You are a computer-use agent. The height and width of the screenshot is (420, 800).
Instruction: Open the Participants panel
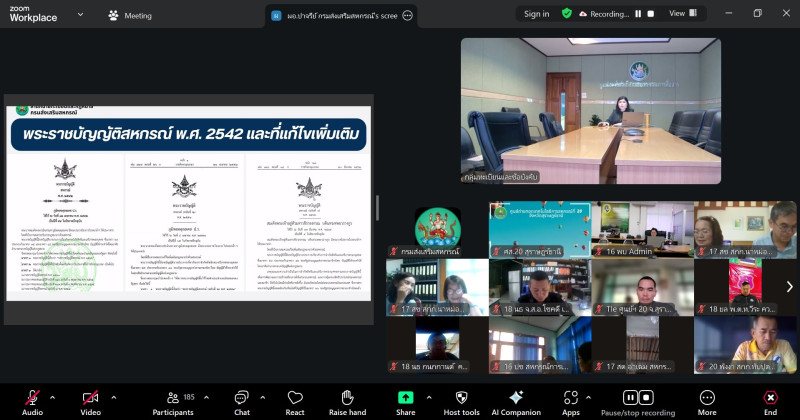pos(173,398)
